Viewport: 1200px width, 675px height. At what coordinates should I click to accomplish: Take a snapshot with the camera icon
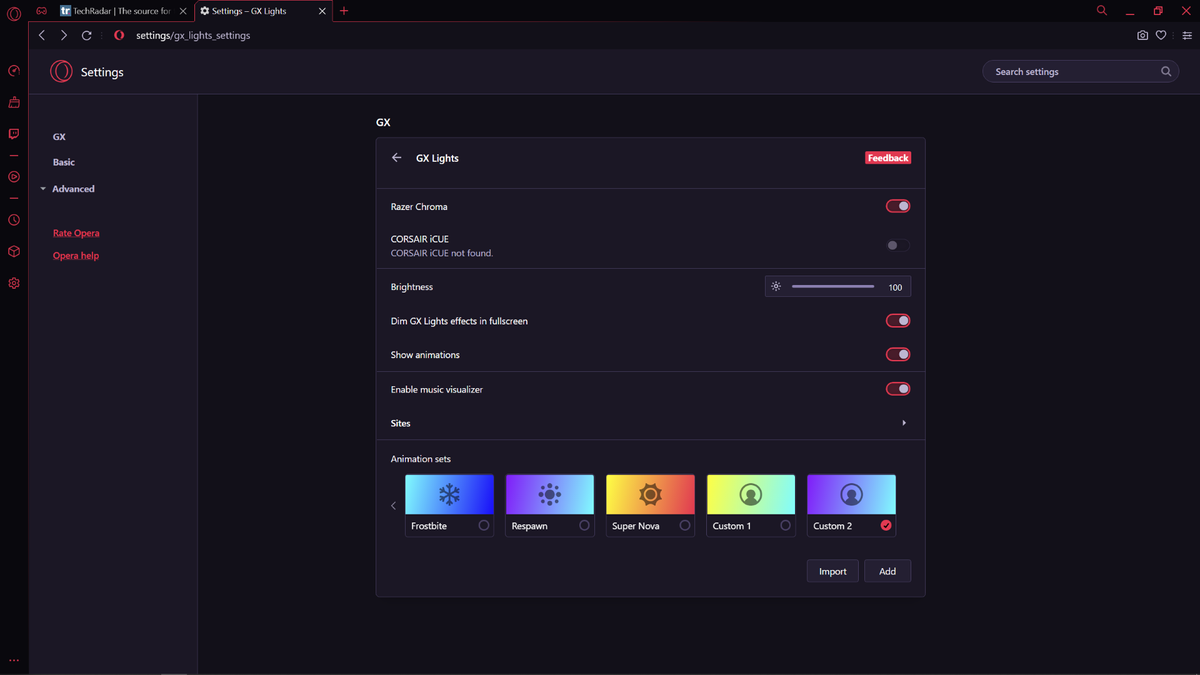(x=1142, y=34)
